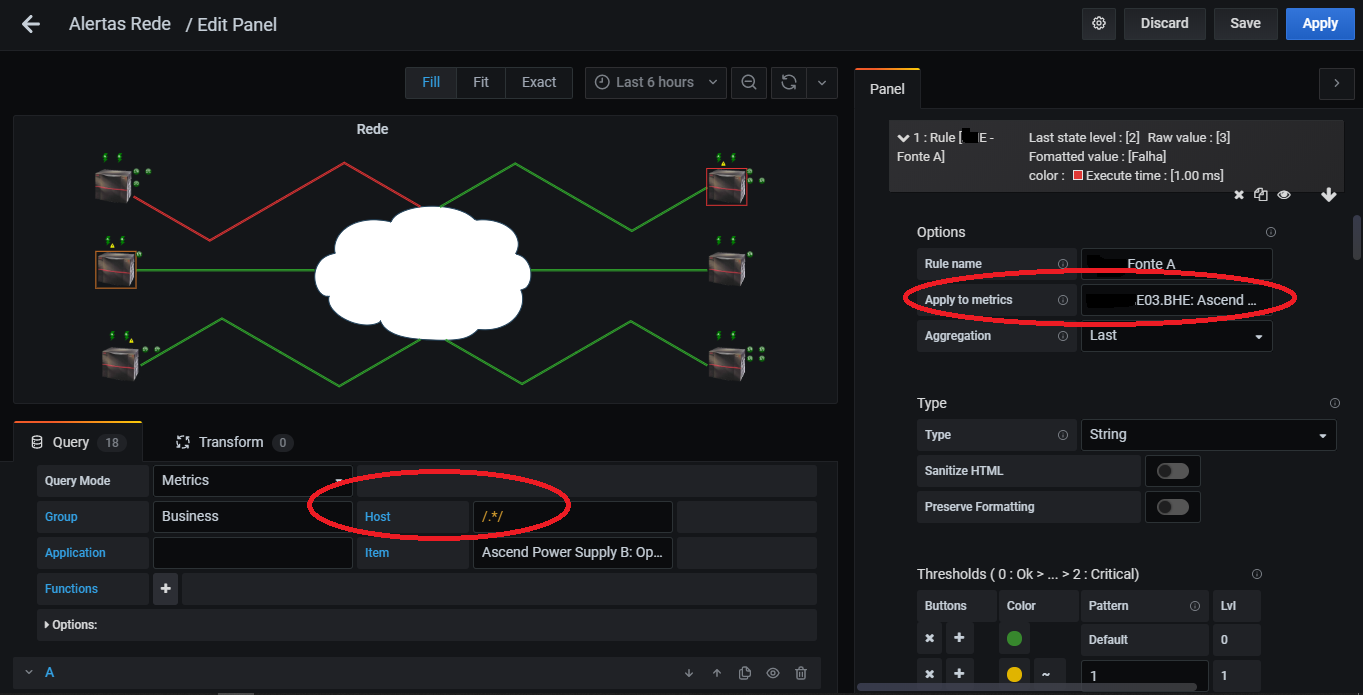The width and height of the screenshot is (1363, 695).
Task: Select the Panel tab
Action: tap(886, 88)
